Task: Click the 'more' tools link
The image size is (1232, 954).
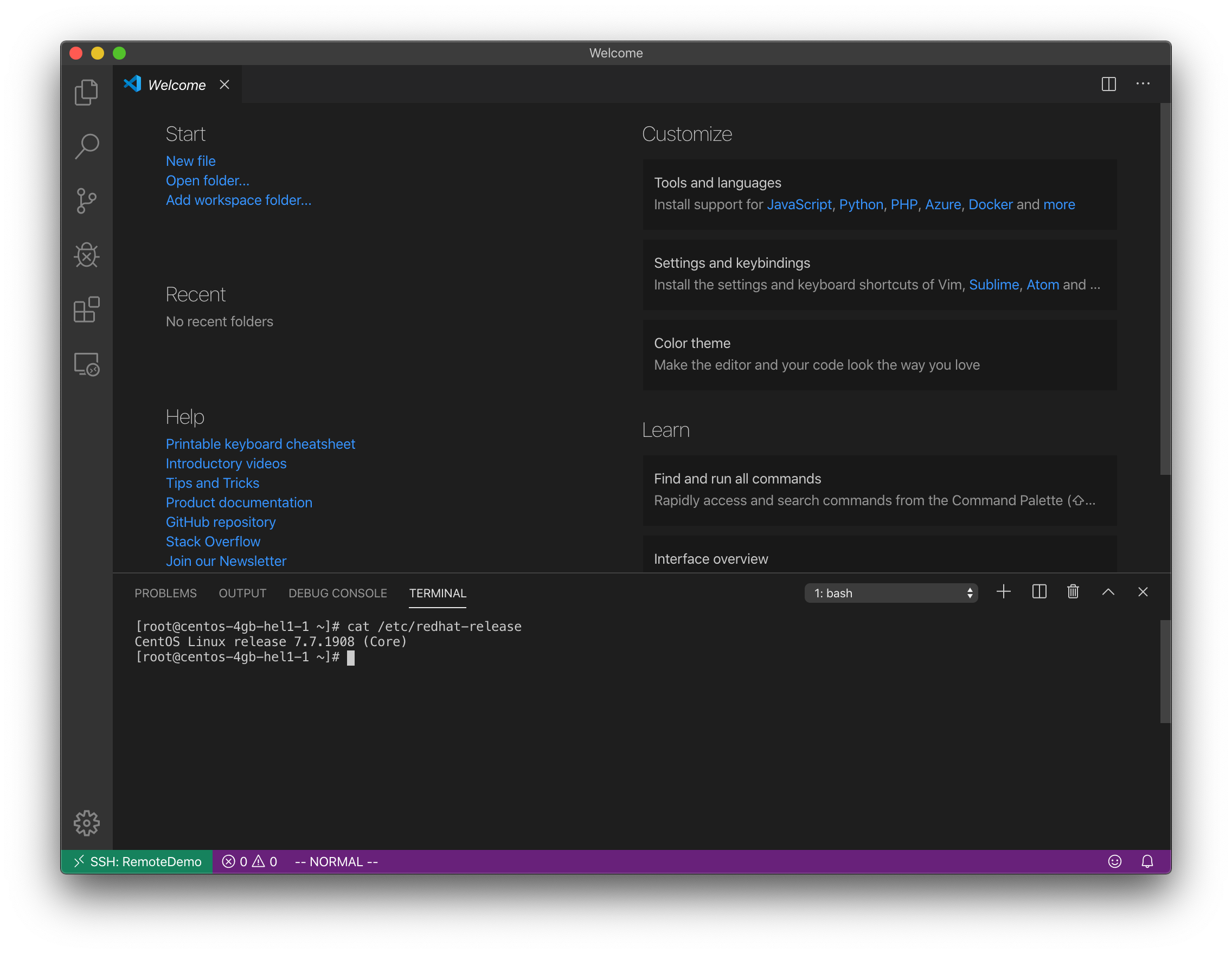Action: point(1060,205)
